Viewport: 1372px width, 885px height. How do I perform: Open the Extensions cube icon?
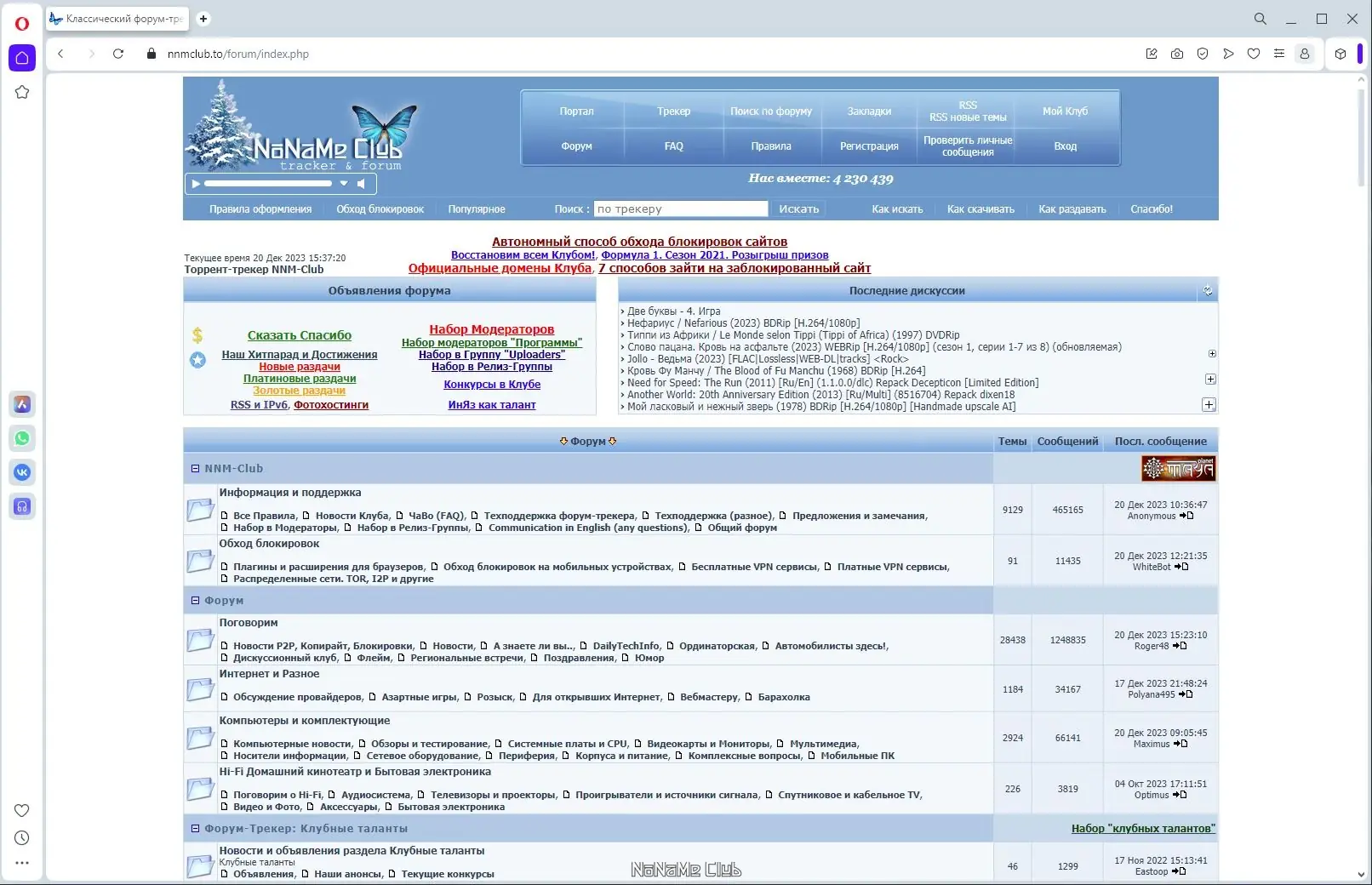point(1341,54)
